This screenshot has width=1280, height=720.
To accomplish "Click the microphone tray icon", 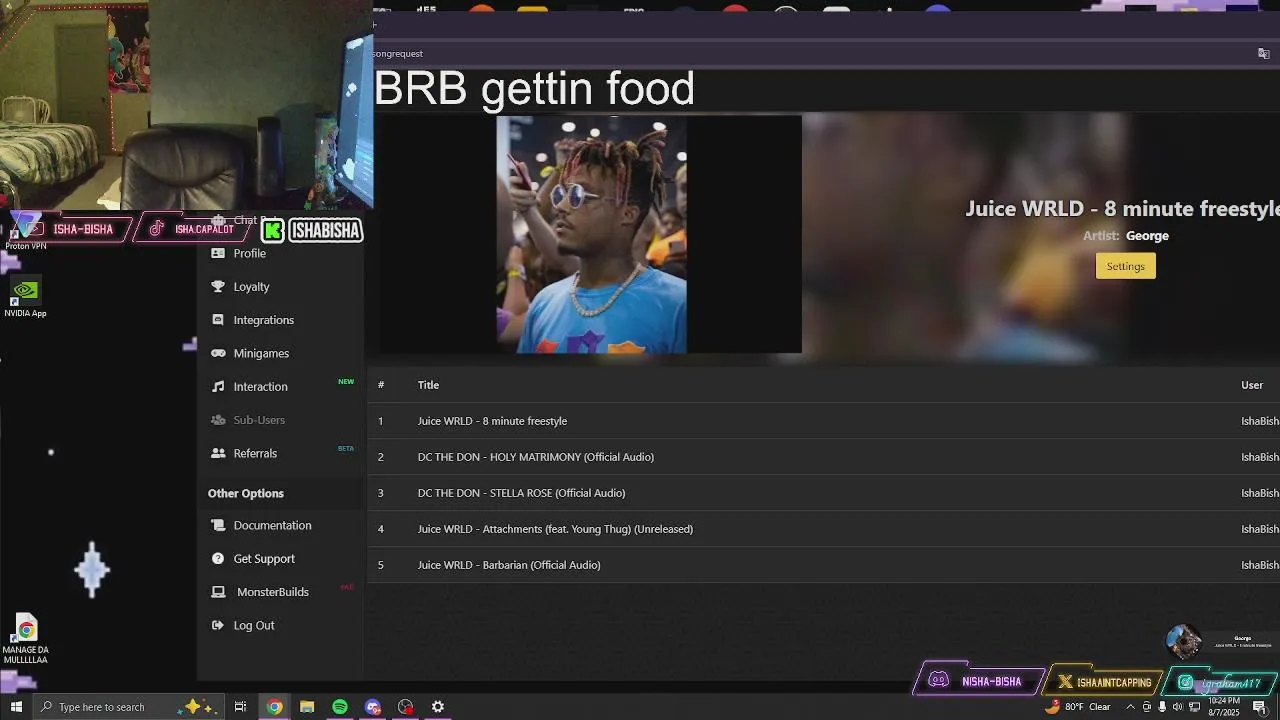I will 1161,707.
